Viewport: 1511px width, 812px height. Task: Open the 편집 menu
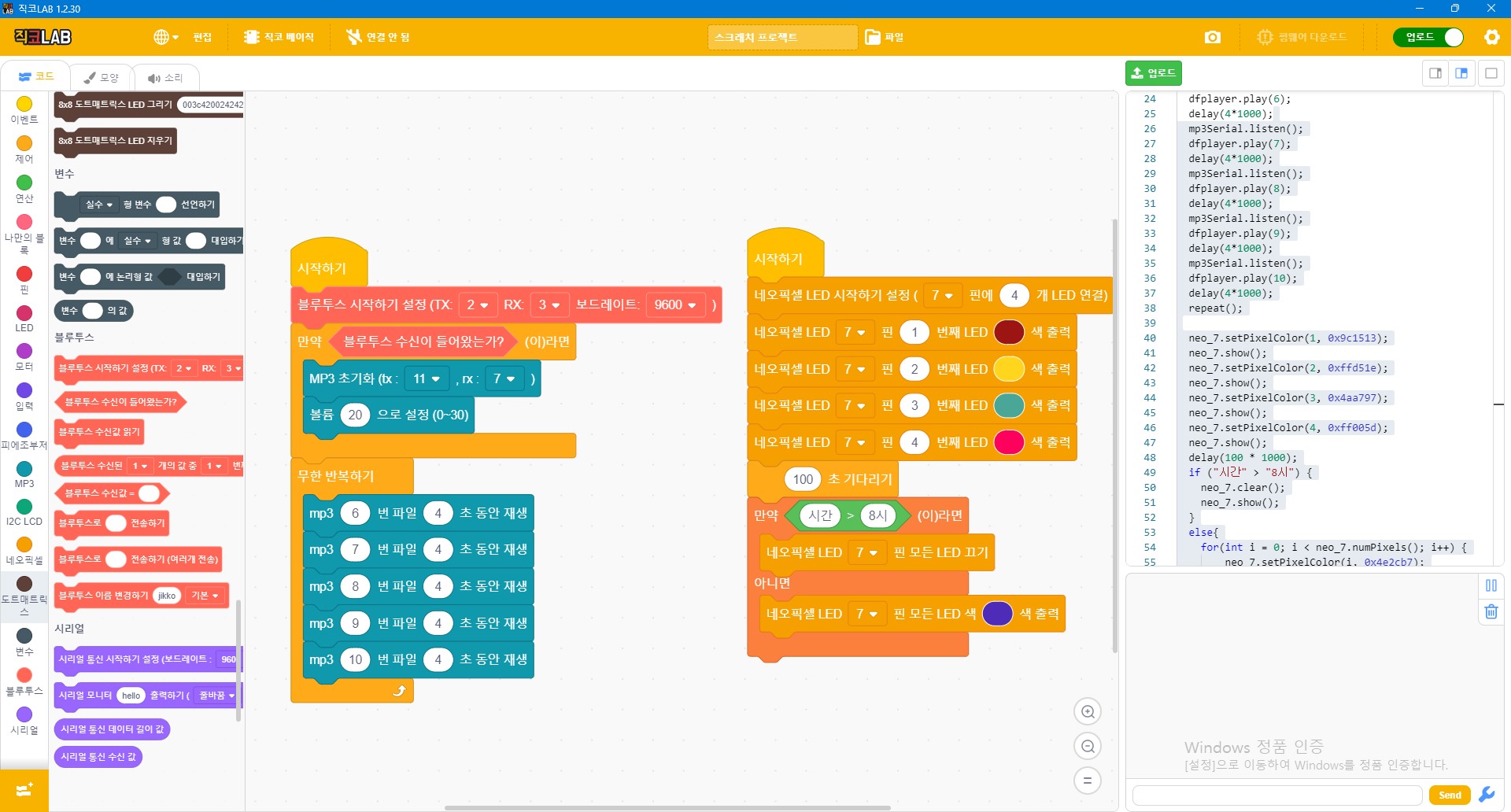pos(202,37)
